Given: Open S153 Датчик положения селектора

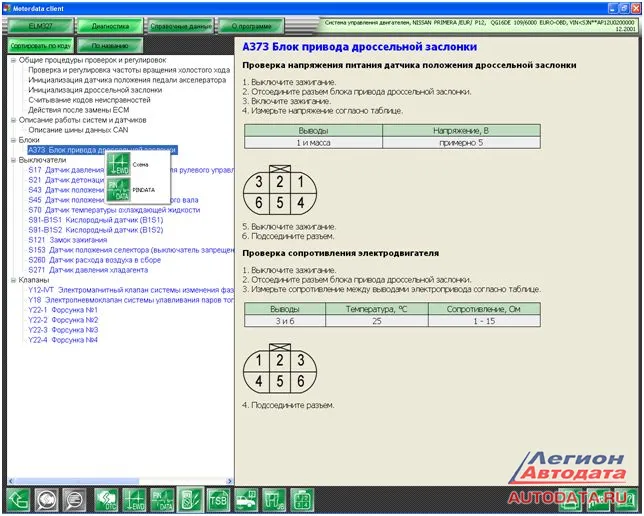Looking at the screenshot, I should click(x=131, y=250).
